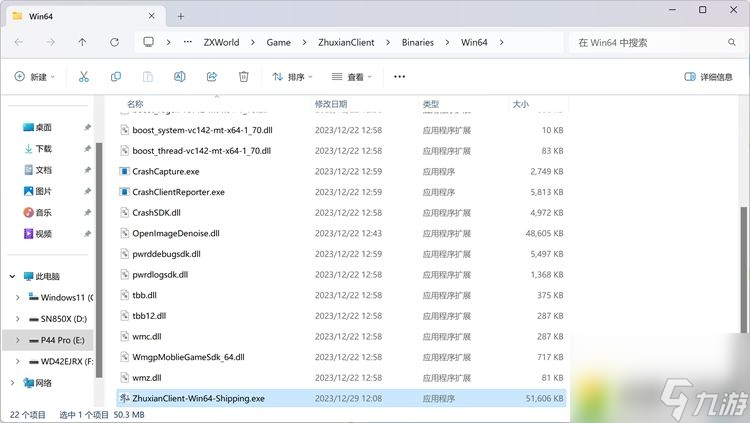The image size is (750, 423).
Task: Click the navigation pane scrollbar
Action: tap(99, 260)
